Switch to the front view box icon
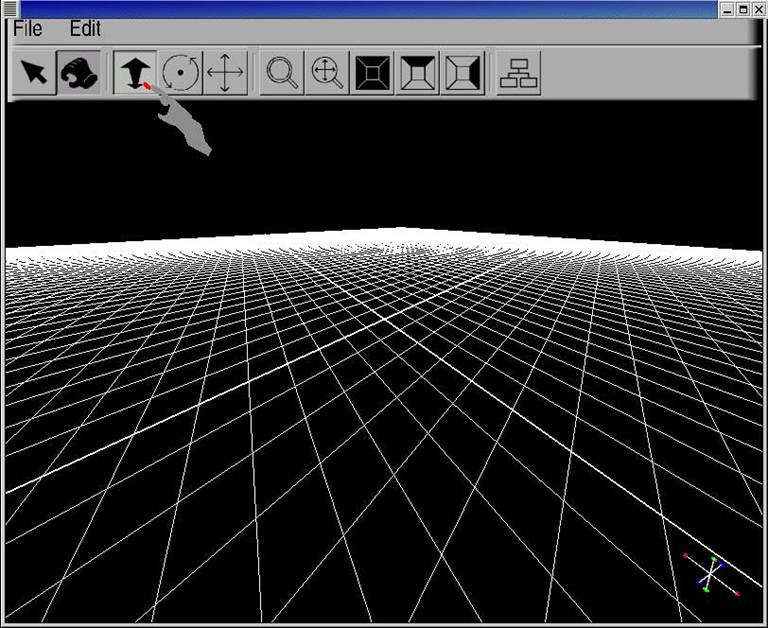 (x=372, y=72)
